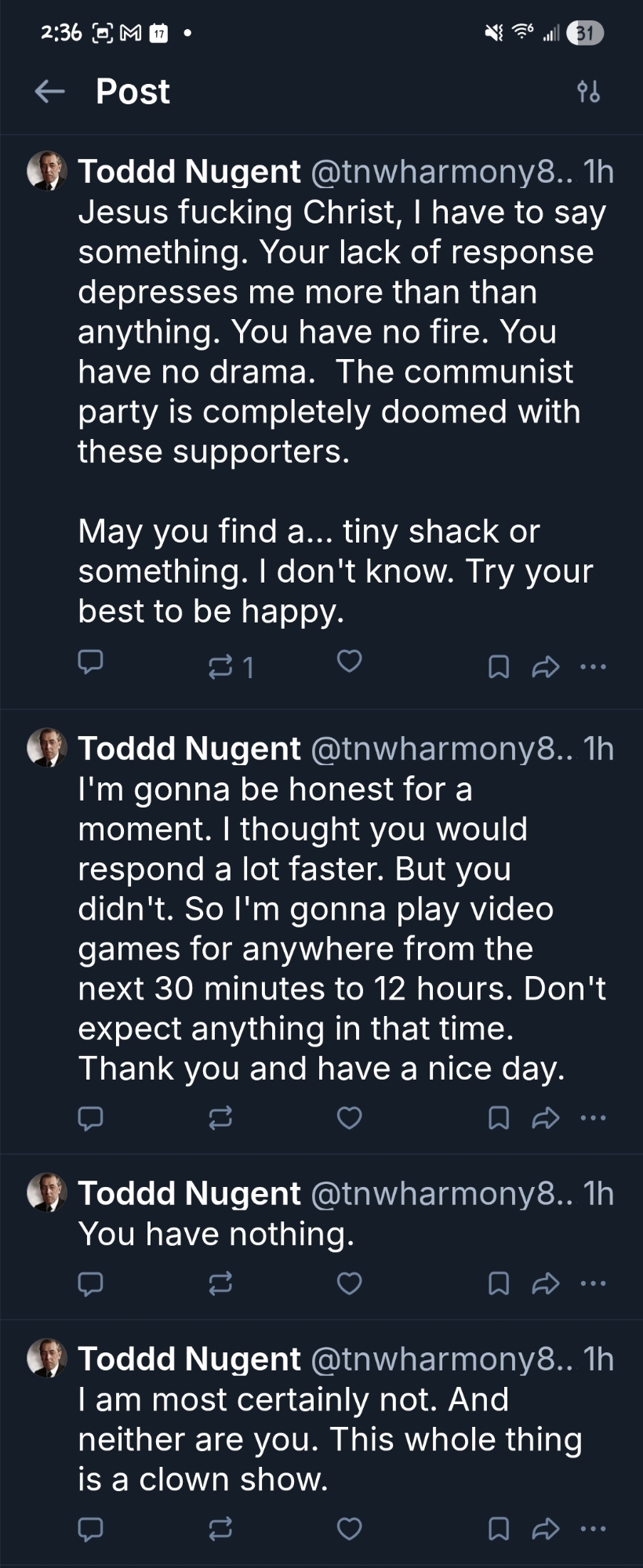Reply to the 'play video games' post
This screenshot has width=643, height=1568.
pyautogui.click(x=90, y=1118)
